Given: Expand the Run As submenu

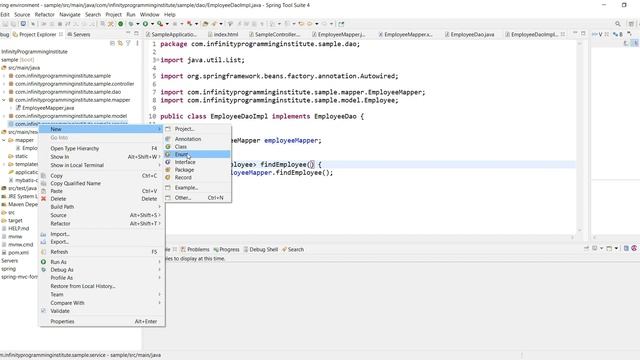Looking at the screenshot, I should (x=101, y=262).
